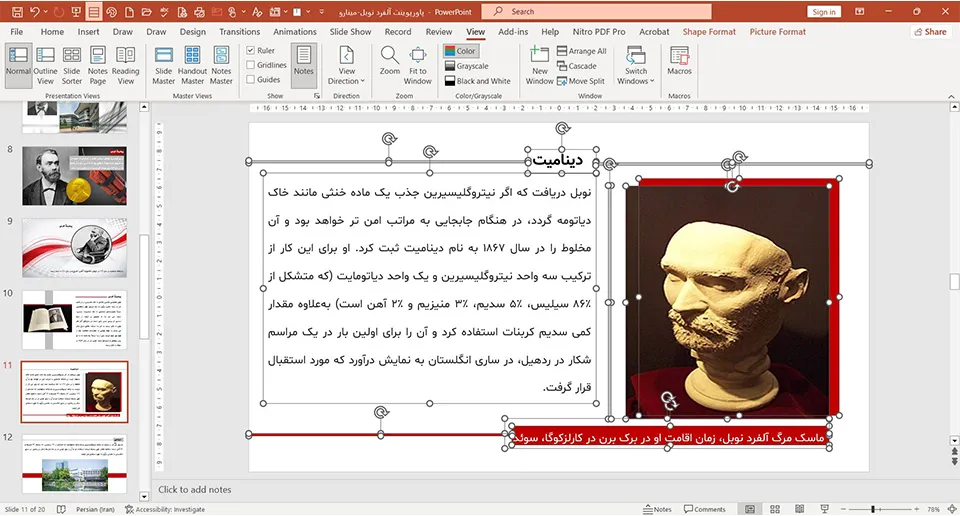The width and height of the screenshot is (960, 516).
Task: Open the Design tab
Action: 192,32
